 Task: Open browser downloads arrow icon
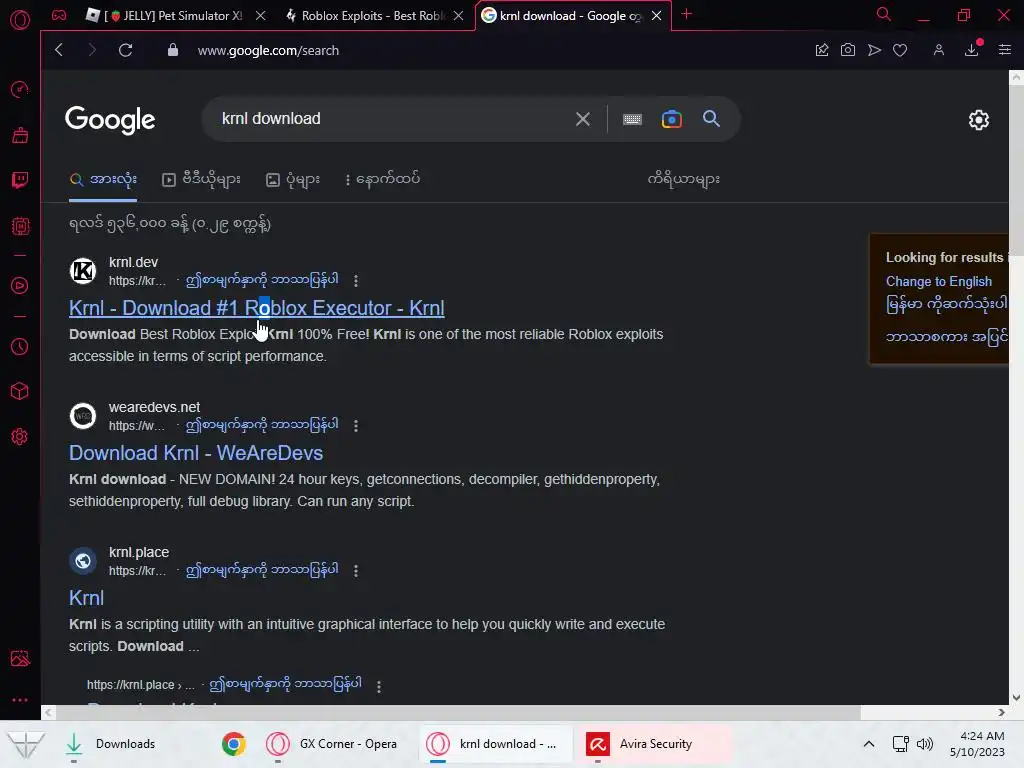point(972,50)
